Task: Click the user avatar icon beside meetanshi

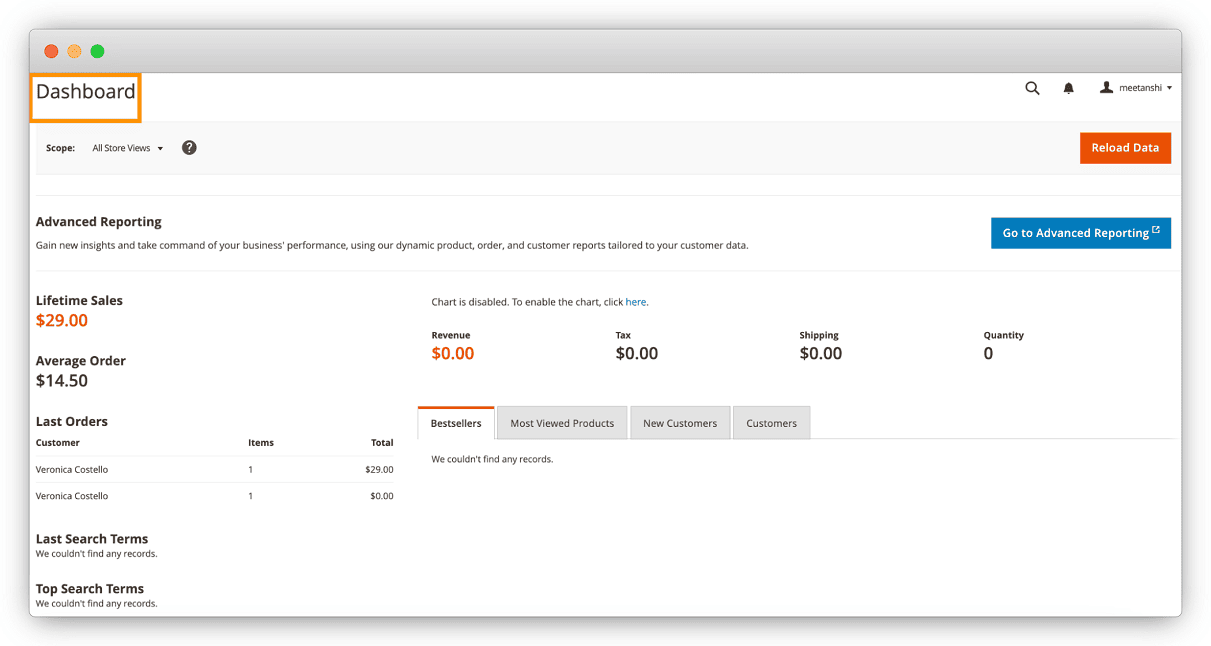Action: click(1106, 87)
